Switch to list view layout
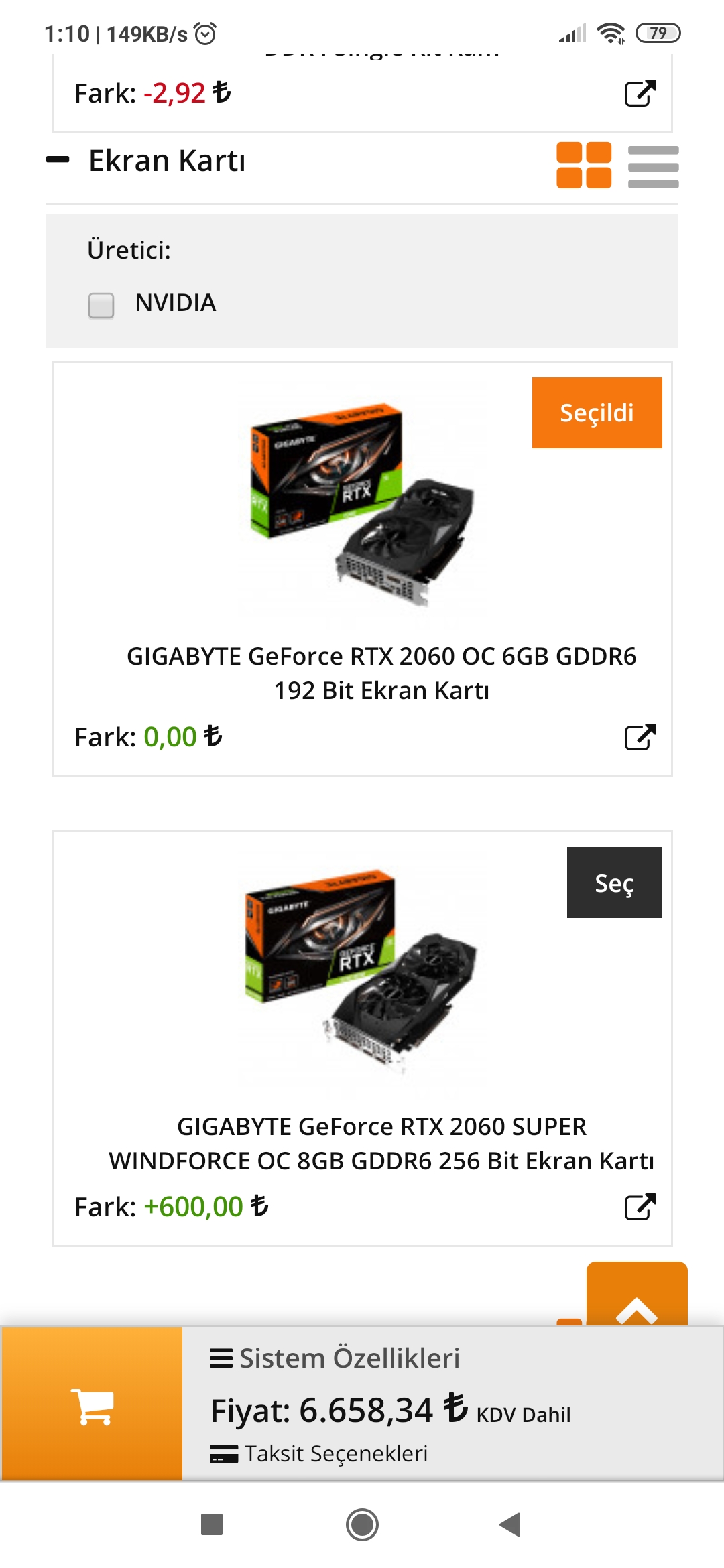 (653, 166)
